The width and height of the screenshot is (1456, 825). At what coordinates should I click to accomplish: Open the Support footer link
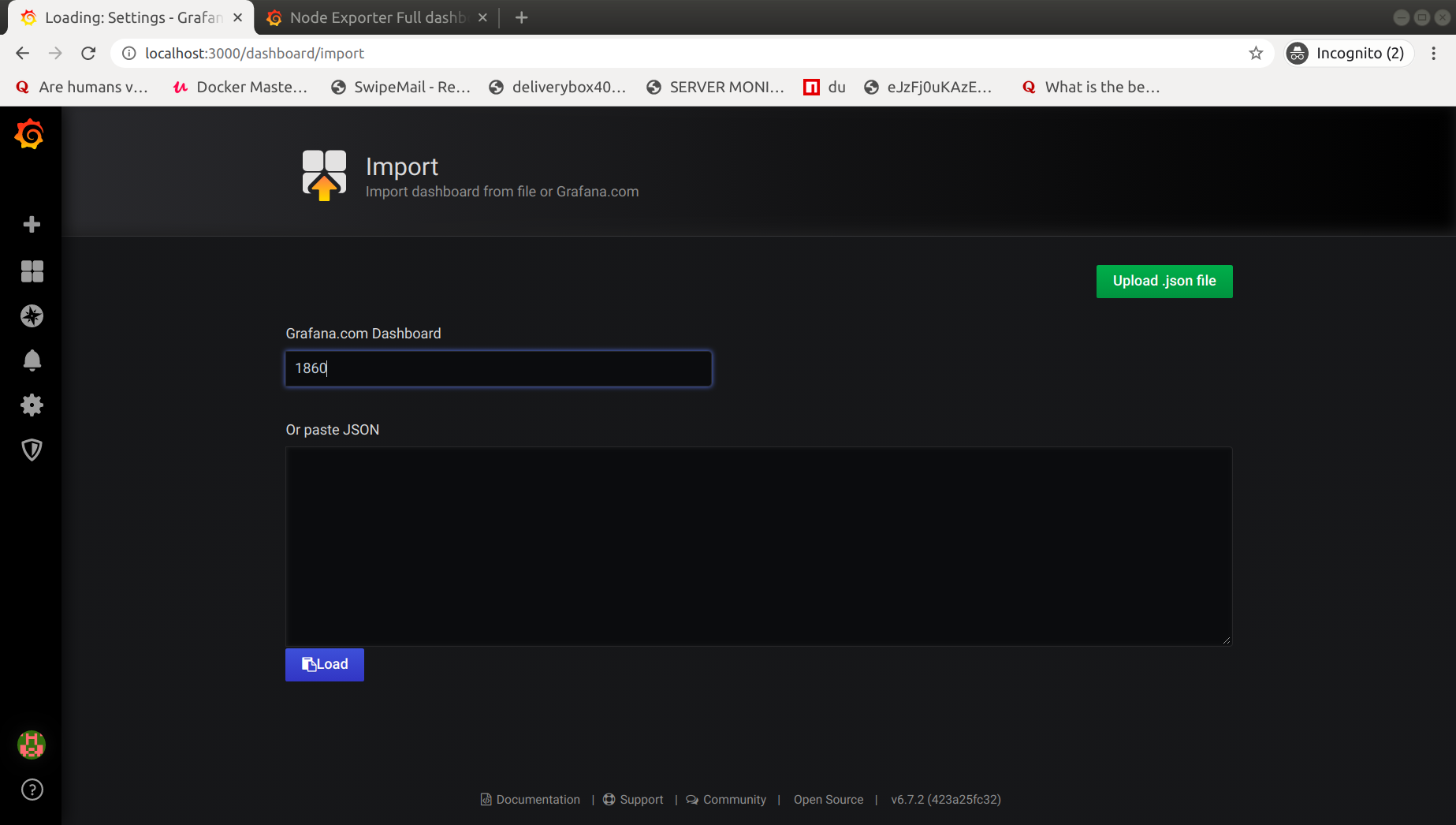[634, 799]
